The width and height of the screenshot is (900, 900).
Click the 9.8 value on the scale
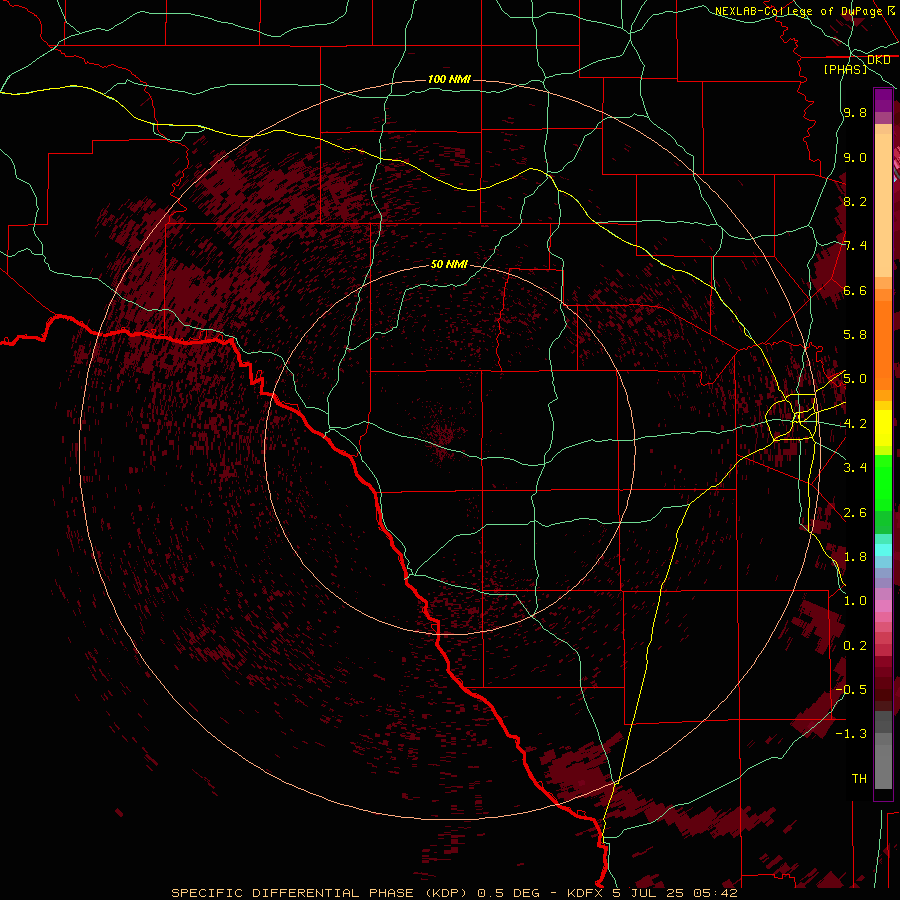click(855, 112)
